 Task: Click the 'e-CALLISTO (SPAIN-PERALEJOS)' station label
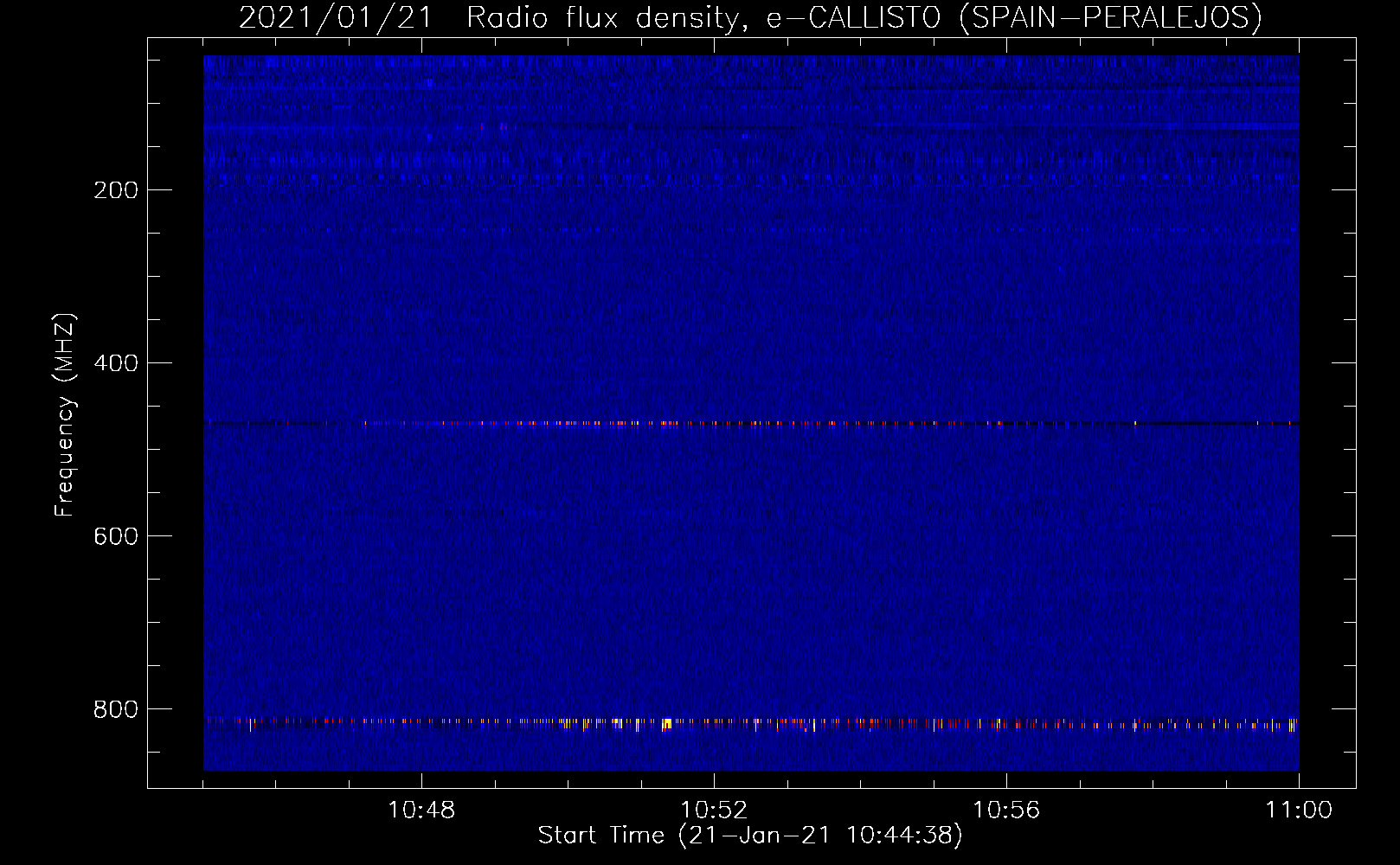[1014, 17]
